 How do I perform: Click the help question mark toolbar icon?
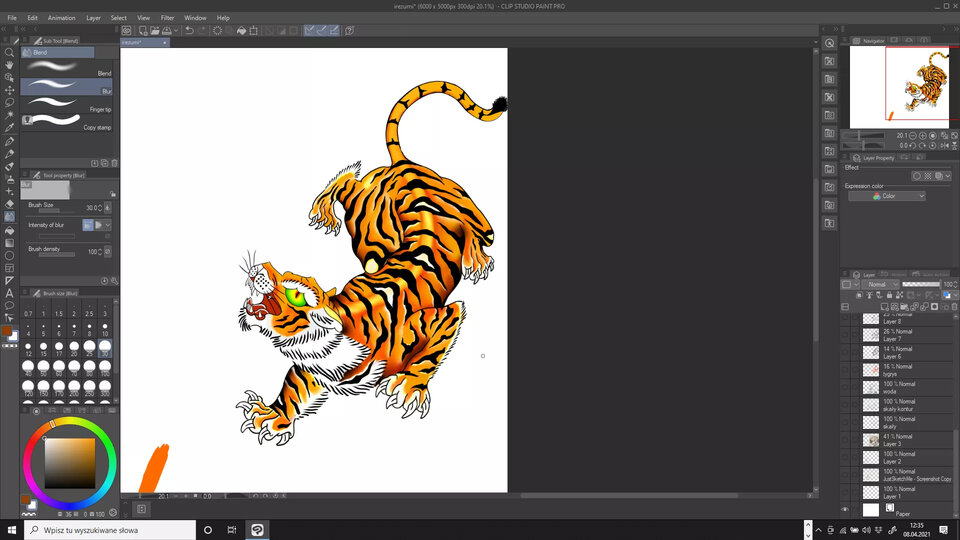click(350, 30)
